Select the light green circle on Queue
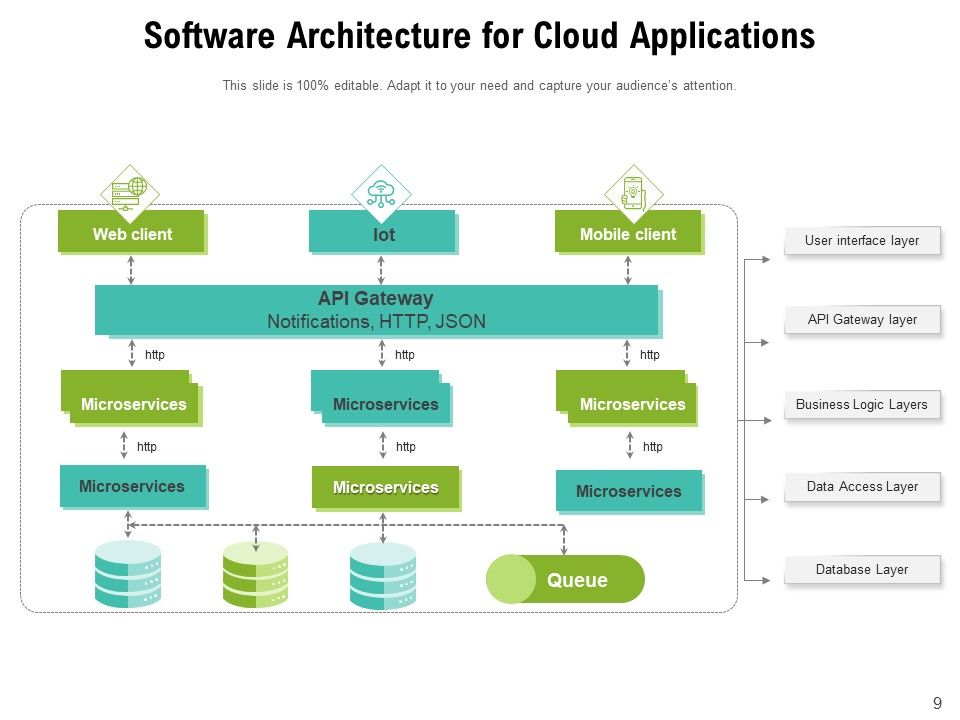Screen dimensions: 960x720 point(513,578)
